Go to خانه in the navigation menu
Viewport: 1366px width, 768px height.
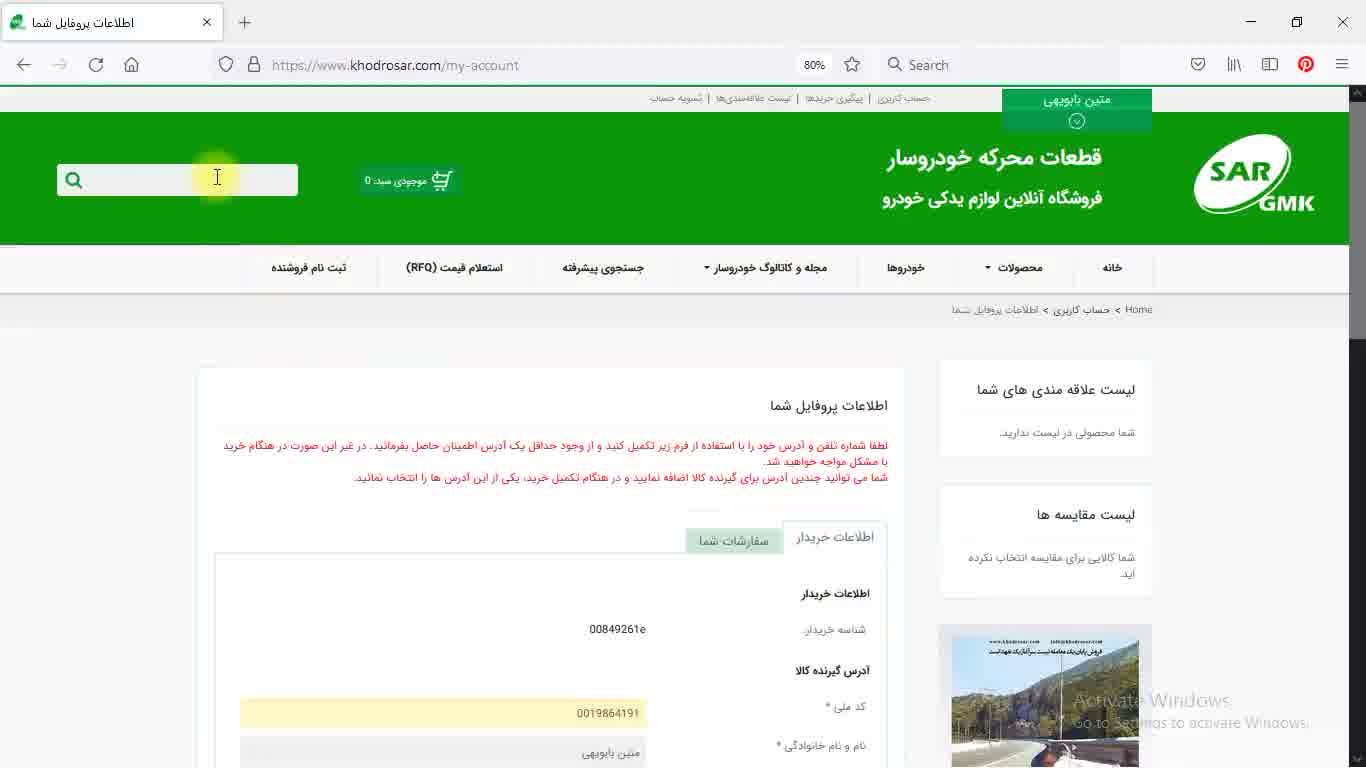[x=1112, y=268]
